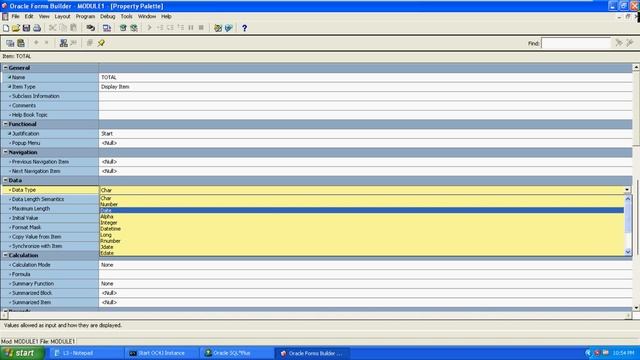Click the Paste Properties icon in palette toolbar
Screen dimensions: 640x360
pyautogui.click(x=21, y=43)
